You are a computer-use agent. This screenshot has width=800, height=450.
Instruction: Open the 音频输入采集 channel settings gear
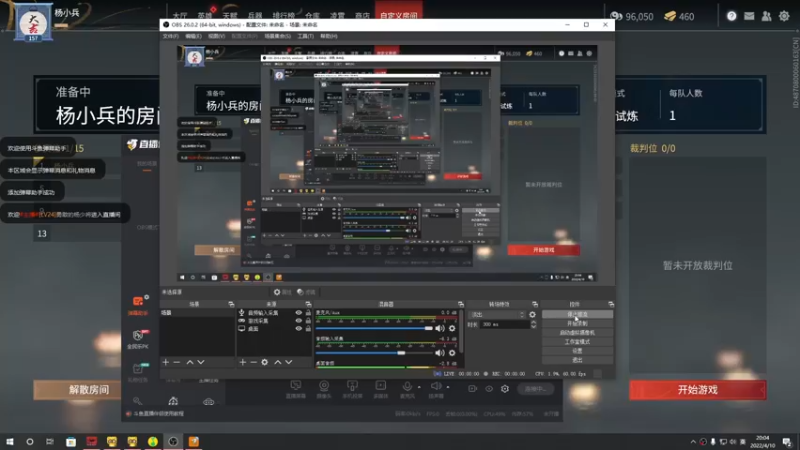[x=452, y=353]
